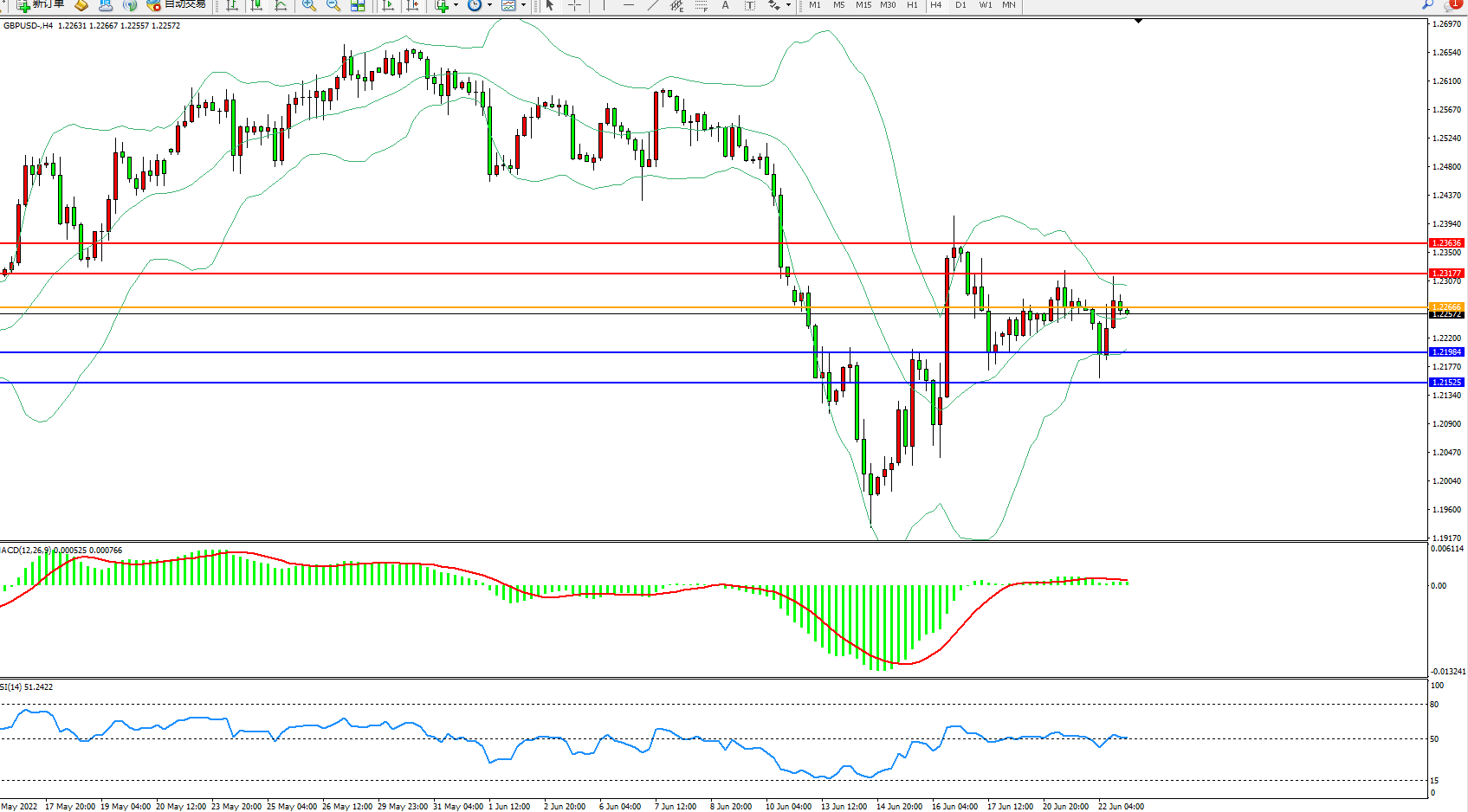This screenshot has width=1468, height=812.
Task: Click the chart shift triangle marker
Action: 1138,21
